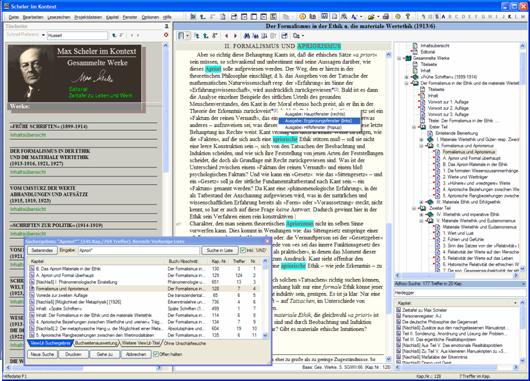Open the Optionen menu

(150, 17)
